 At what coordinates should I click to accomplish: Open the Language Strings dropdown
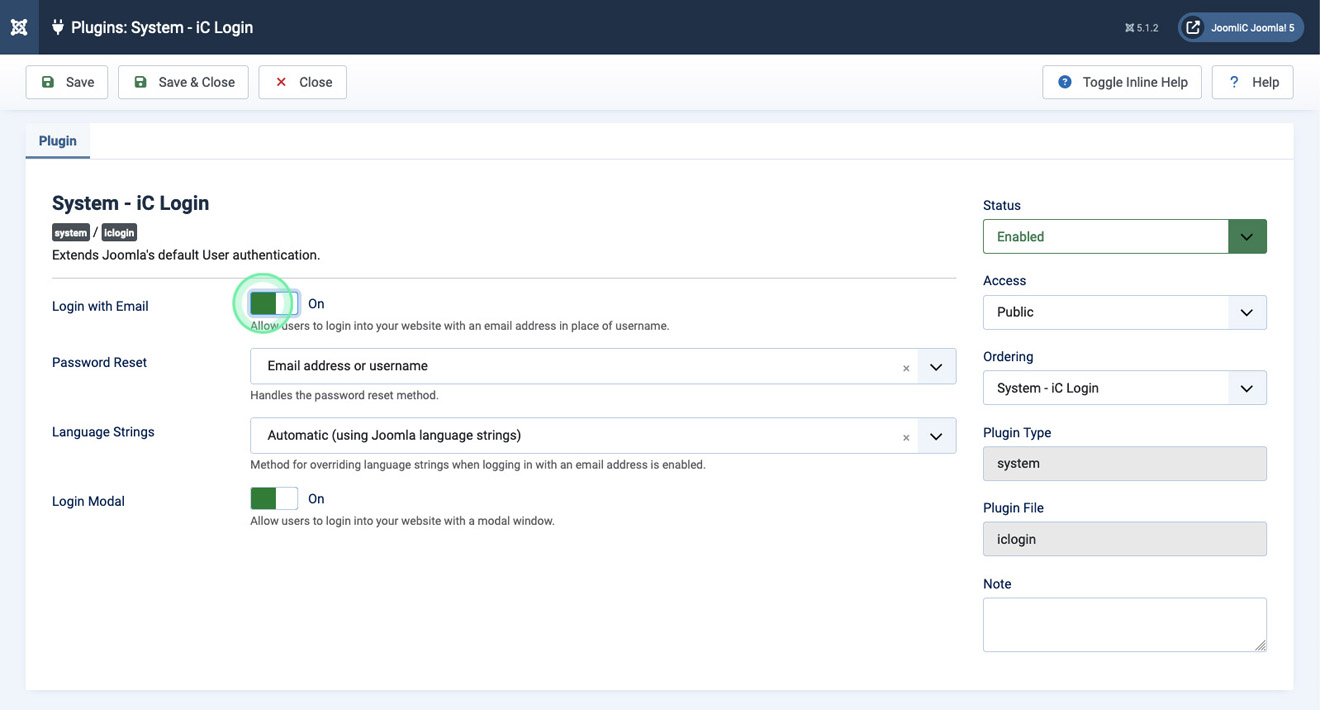pos(603,436)
